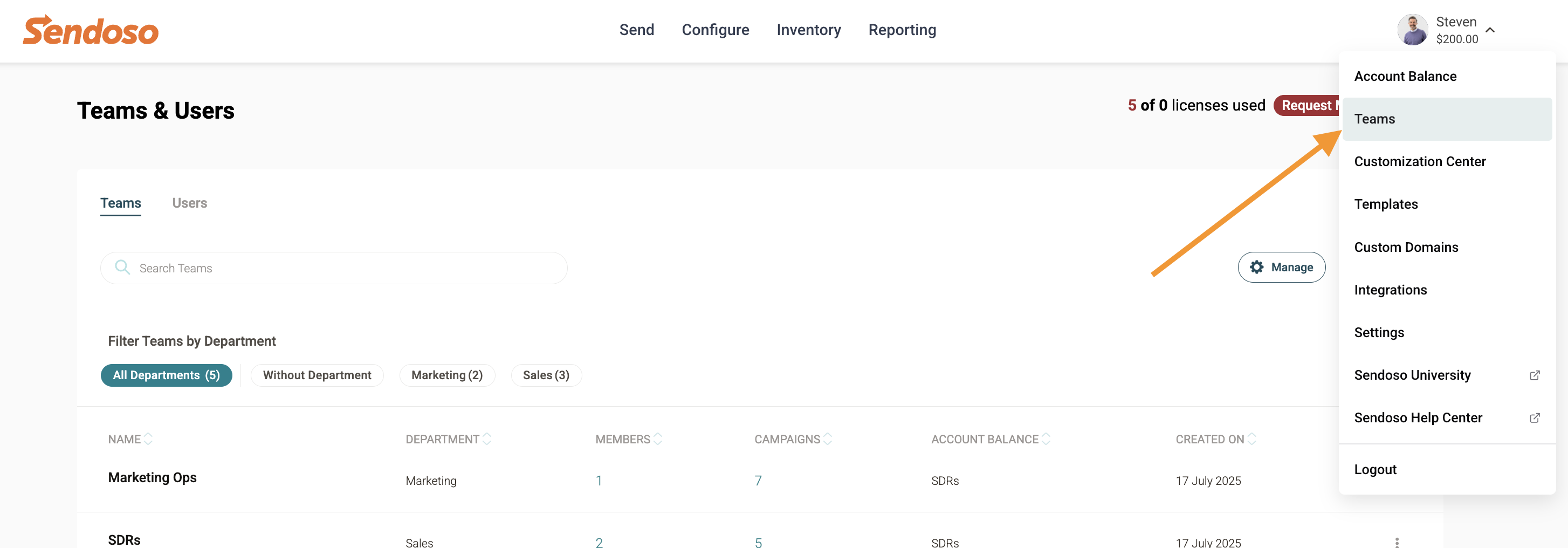The width and height of the screenshot is (1568, 548).
Task: Open external link icon for Sendoso University
Action: (x=1535, y=375)
